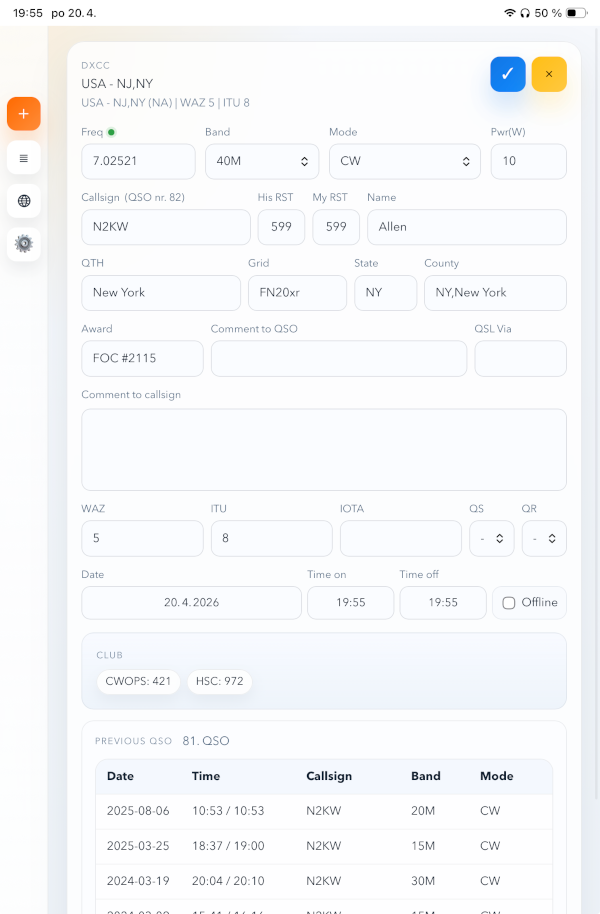Screen dimensions: 600x914
Task: Click the green frequency status indicator
Action: tap(111, 132)
